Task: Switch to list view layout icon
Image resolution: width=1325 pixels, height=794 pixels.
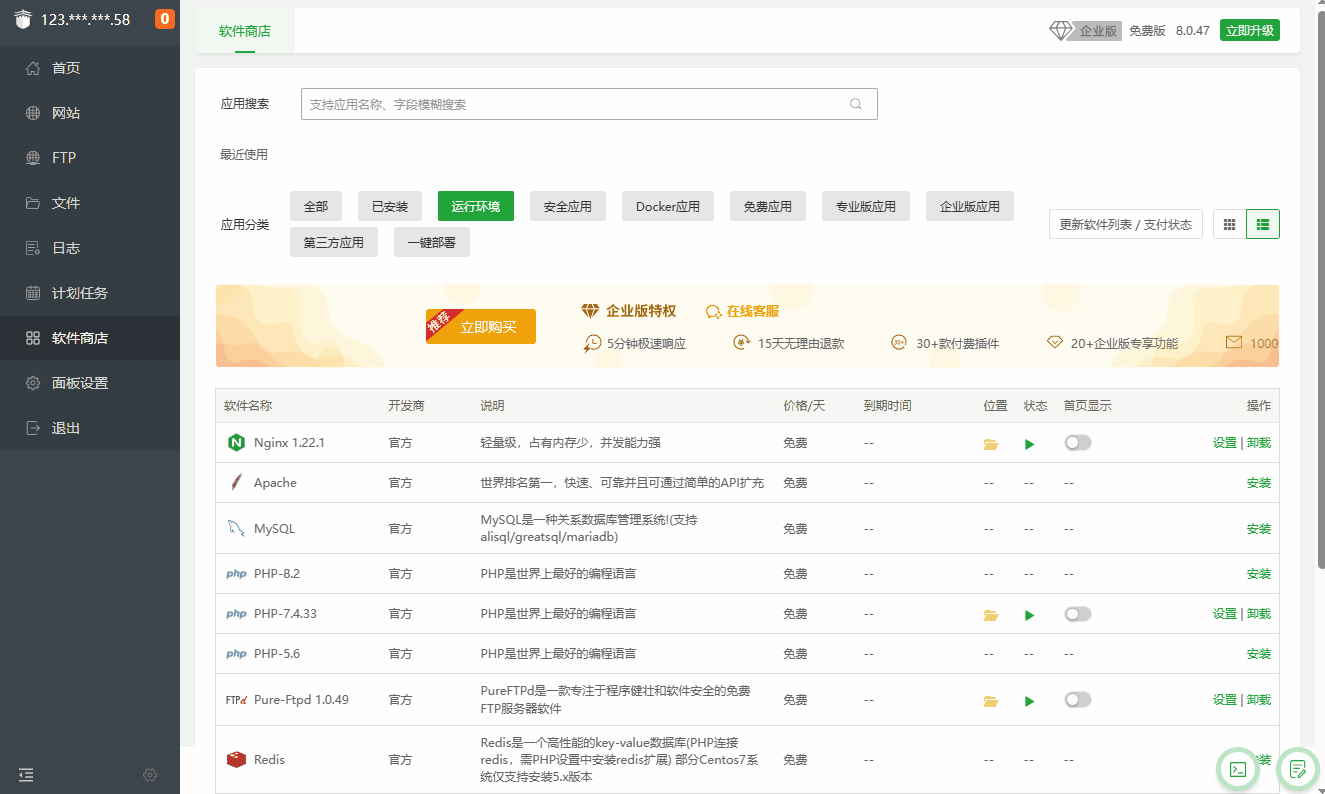Action: [1263, 224]
